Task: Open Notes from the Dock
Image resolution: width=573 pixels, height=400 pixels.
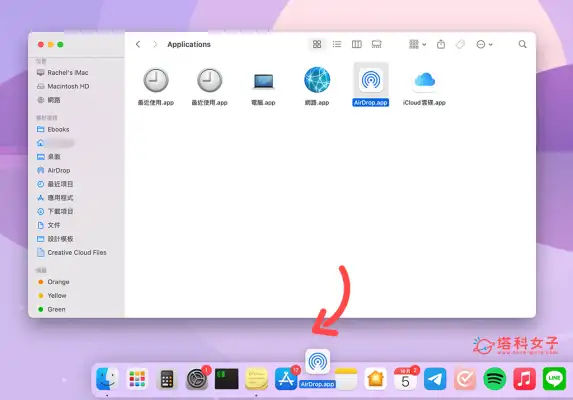Action: click(x=346, y=379)
